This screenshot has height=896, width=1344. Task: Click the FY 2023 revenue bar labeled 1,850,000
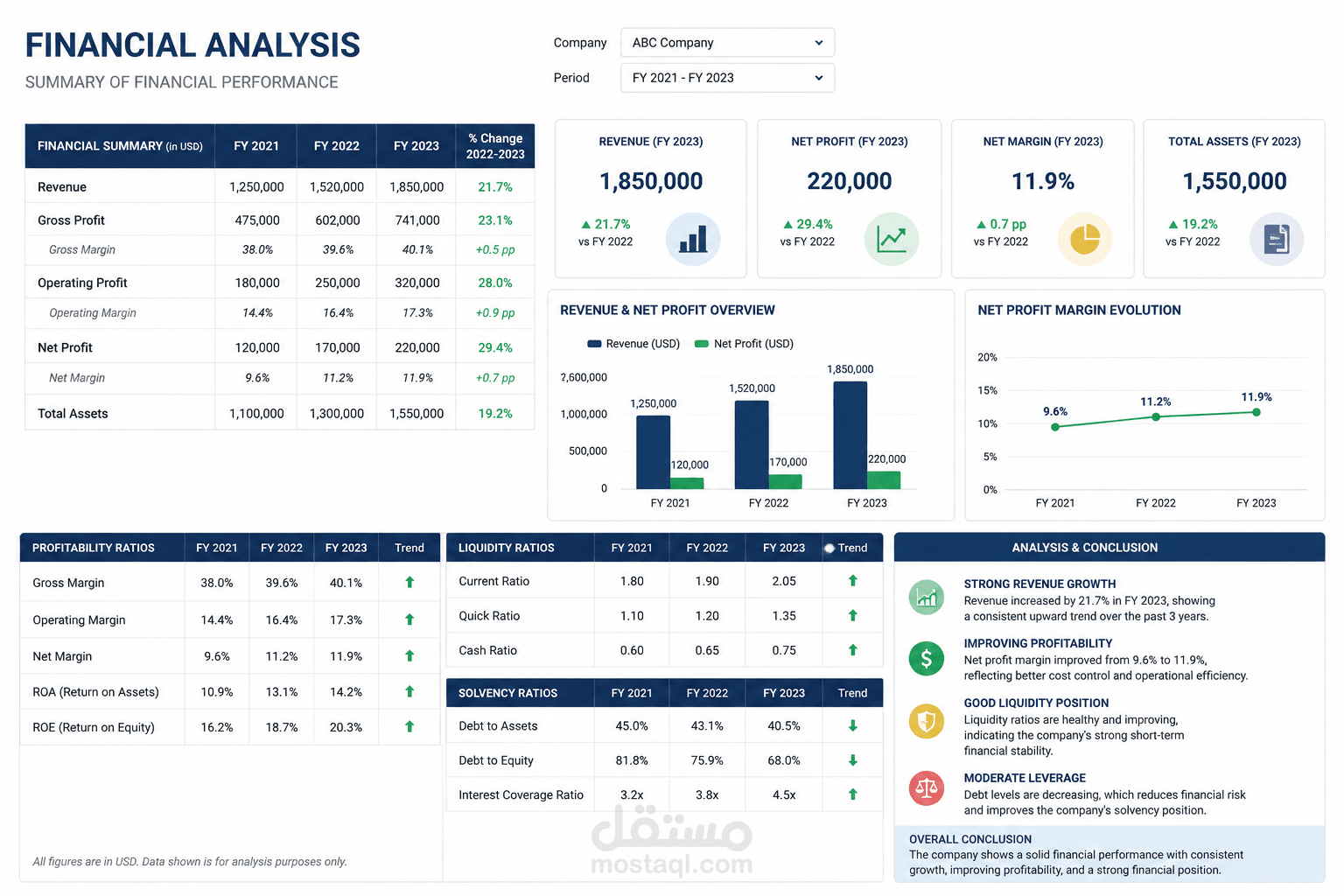(x=850, y=435)
